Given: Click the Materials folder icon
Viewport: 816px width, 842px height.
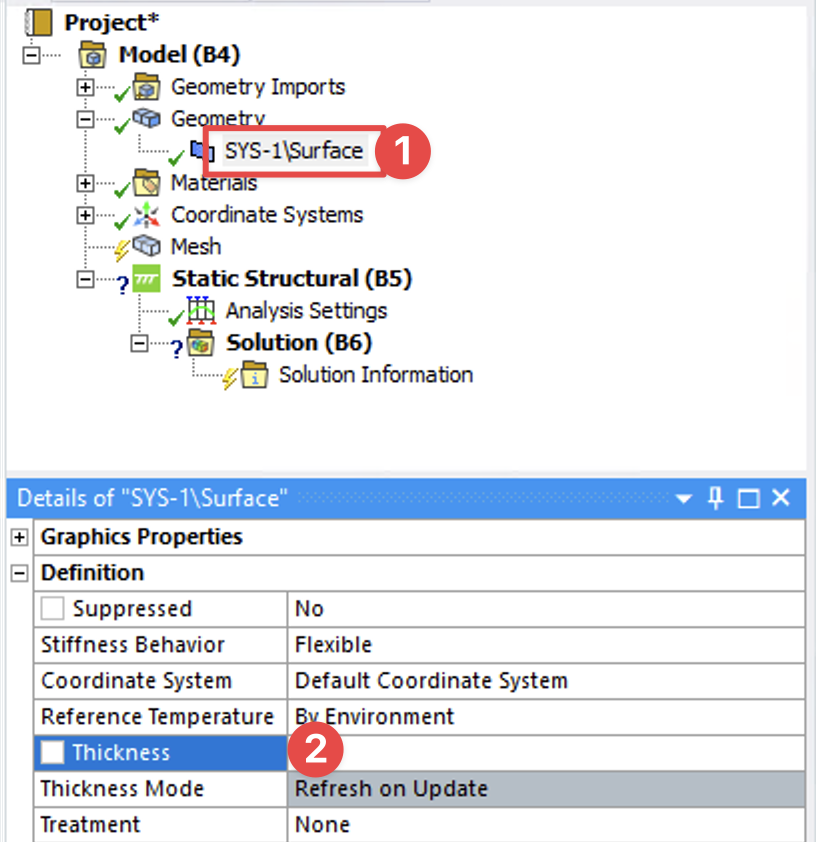Looking at the screenshot, I should tap(147, 183).
